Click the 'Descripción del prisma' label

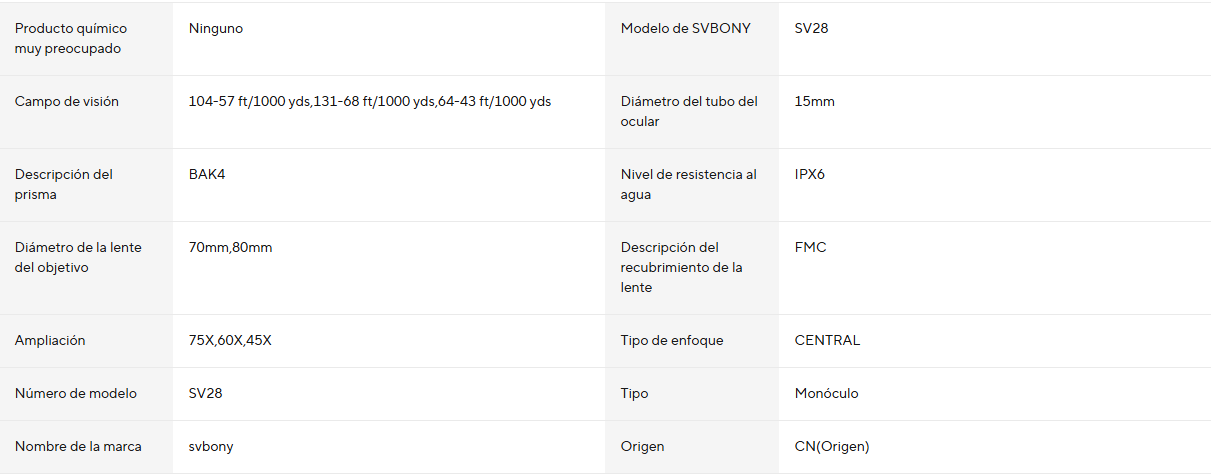pos(64,185)
